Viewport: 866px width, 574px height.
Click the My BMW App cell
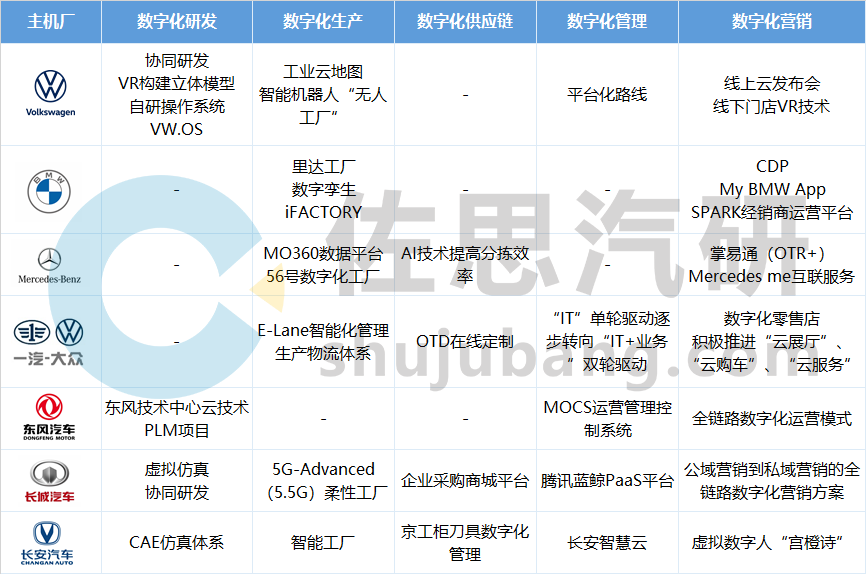[772, 189]
